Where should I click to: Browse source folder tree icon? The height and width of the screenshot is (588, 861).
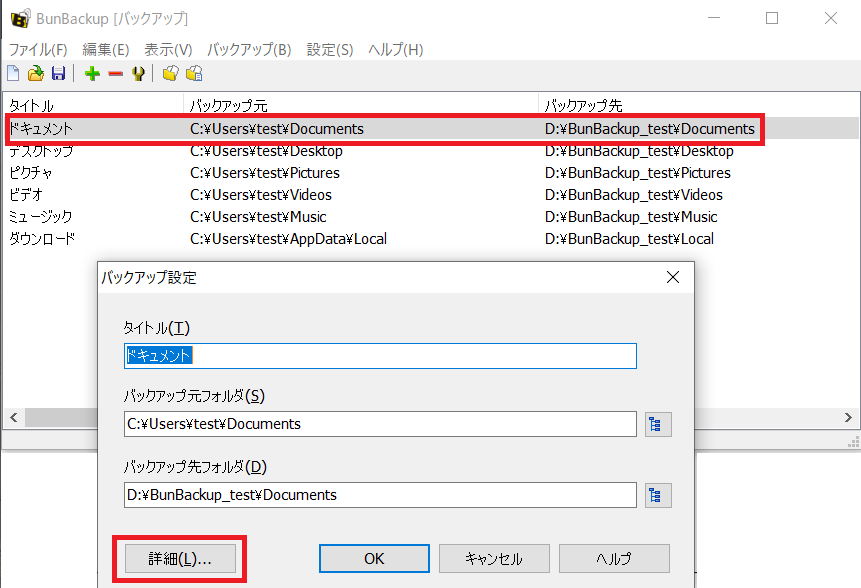(657, 424)
